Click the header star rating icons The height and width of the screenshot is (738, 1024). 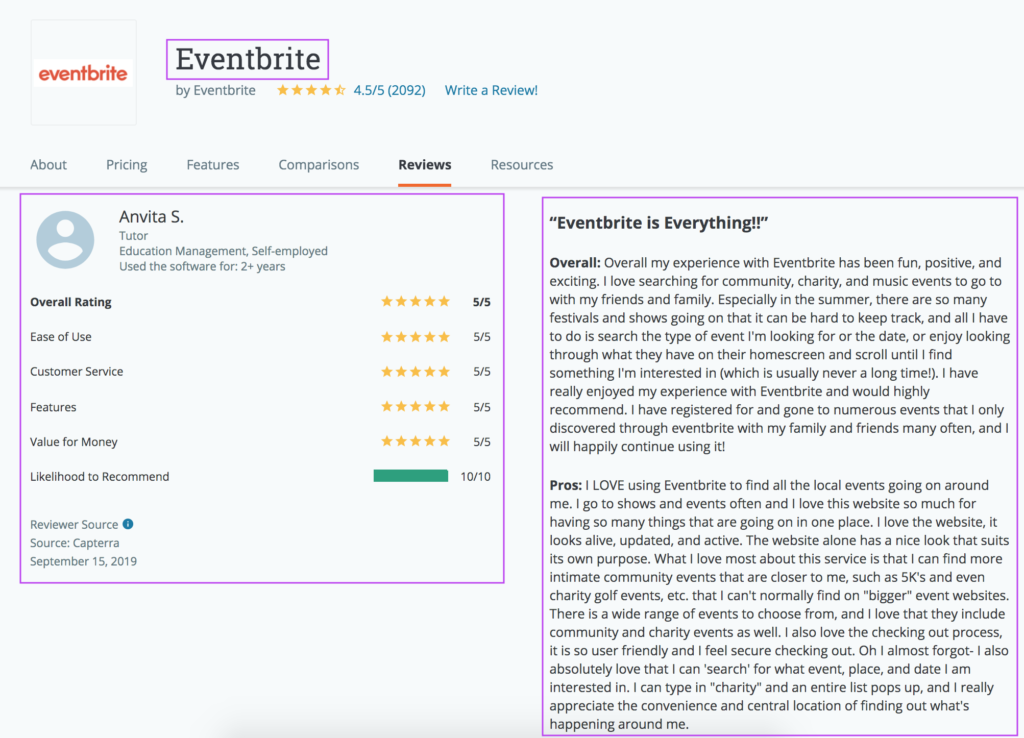311,90
